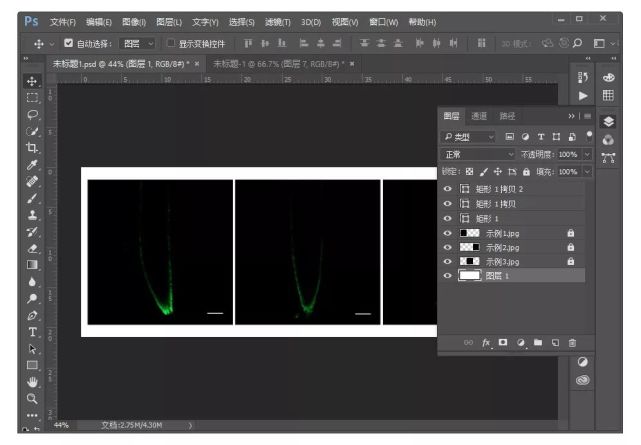This screenshot has height=445, width=641.
Task: Switch to the 通道 tab
Action: [x=479, y=116]
